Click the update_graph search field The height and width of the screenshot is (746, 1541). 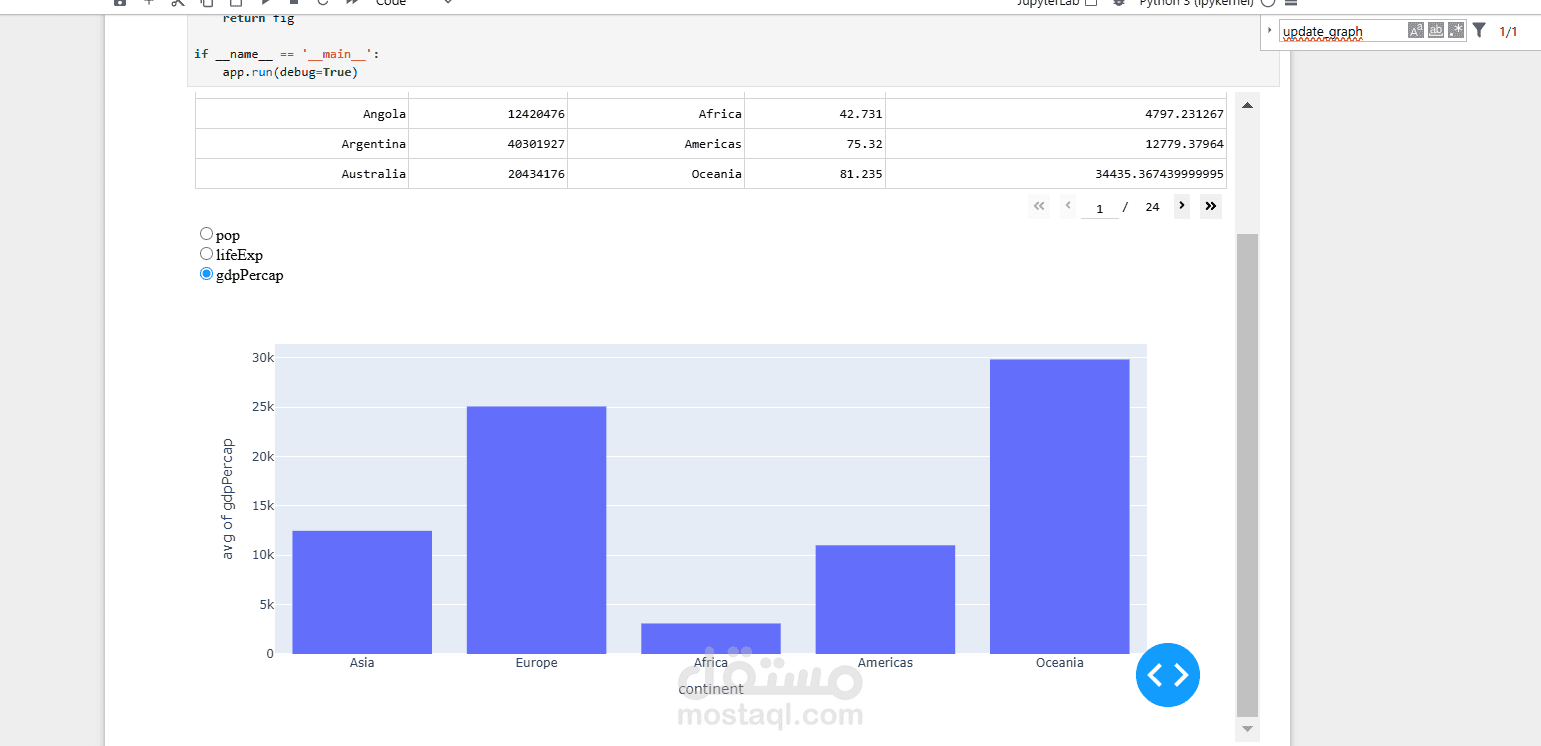tap(1341, 32)
